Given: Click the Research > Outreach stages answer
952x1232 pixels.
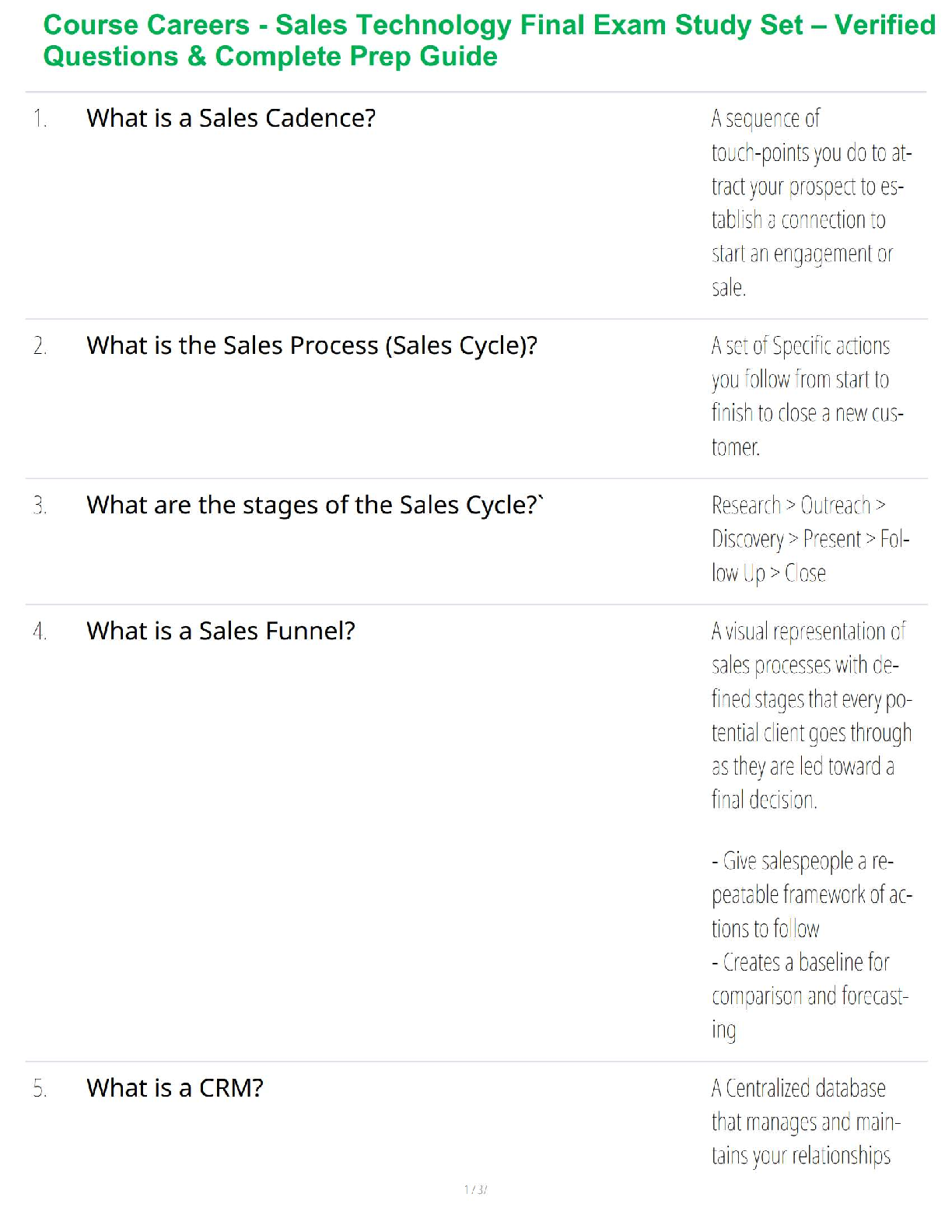Looking at the screenshot, I should point(809,539).
